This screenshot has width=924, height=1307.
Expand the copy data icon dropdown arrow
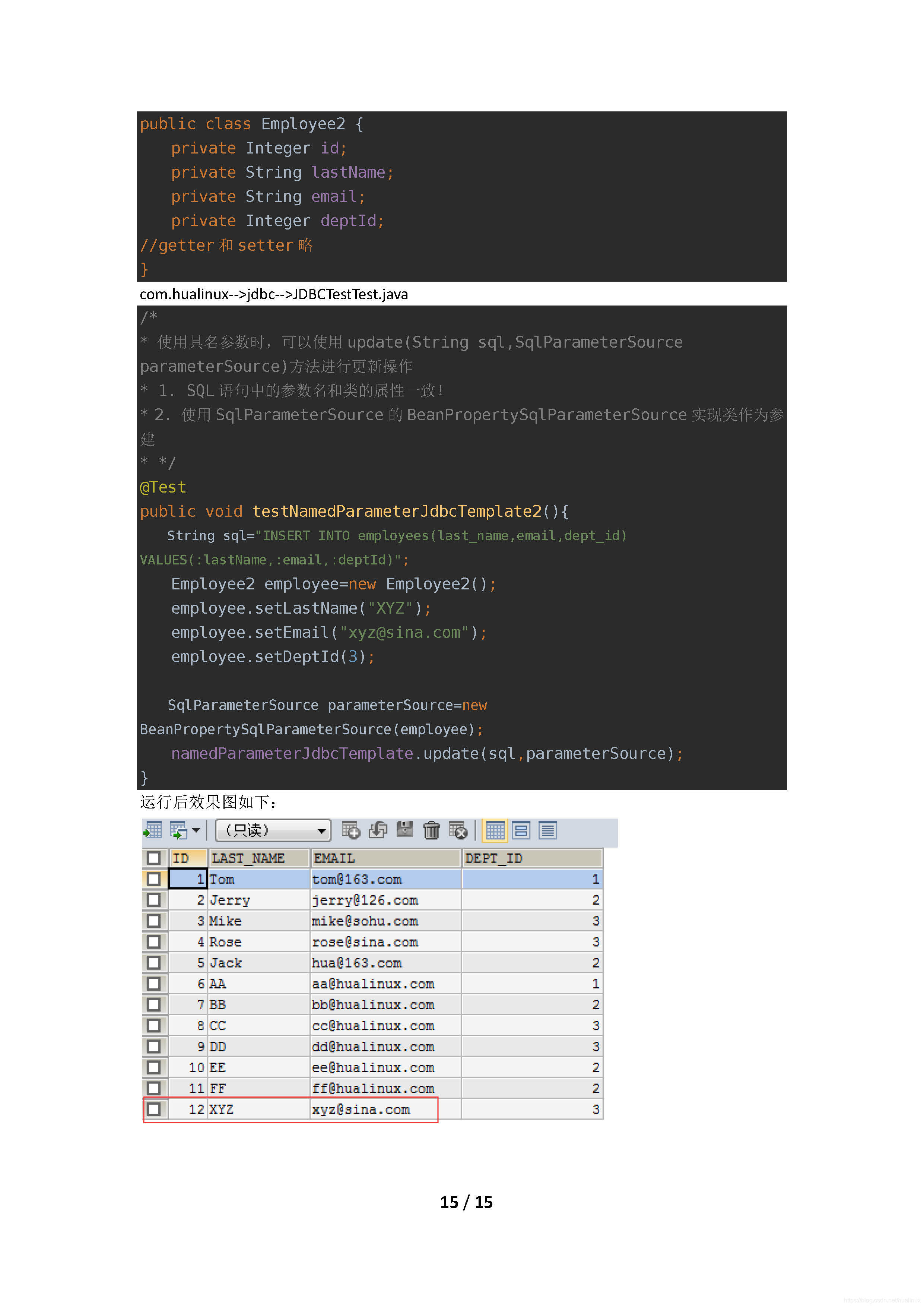(196, 830)
